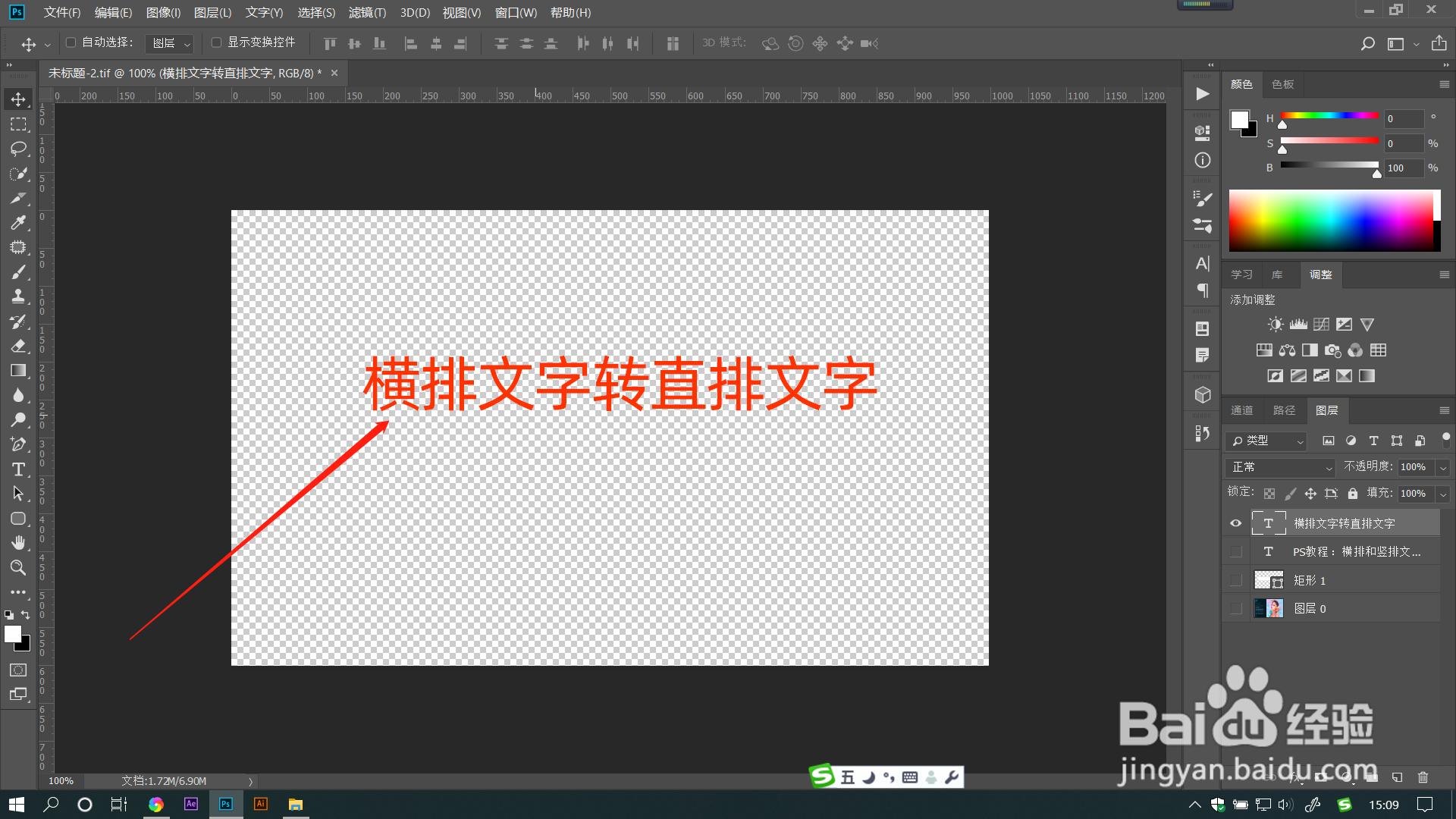
Task: Select the Hand tool
Action: [18, 543]
